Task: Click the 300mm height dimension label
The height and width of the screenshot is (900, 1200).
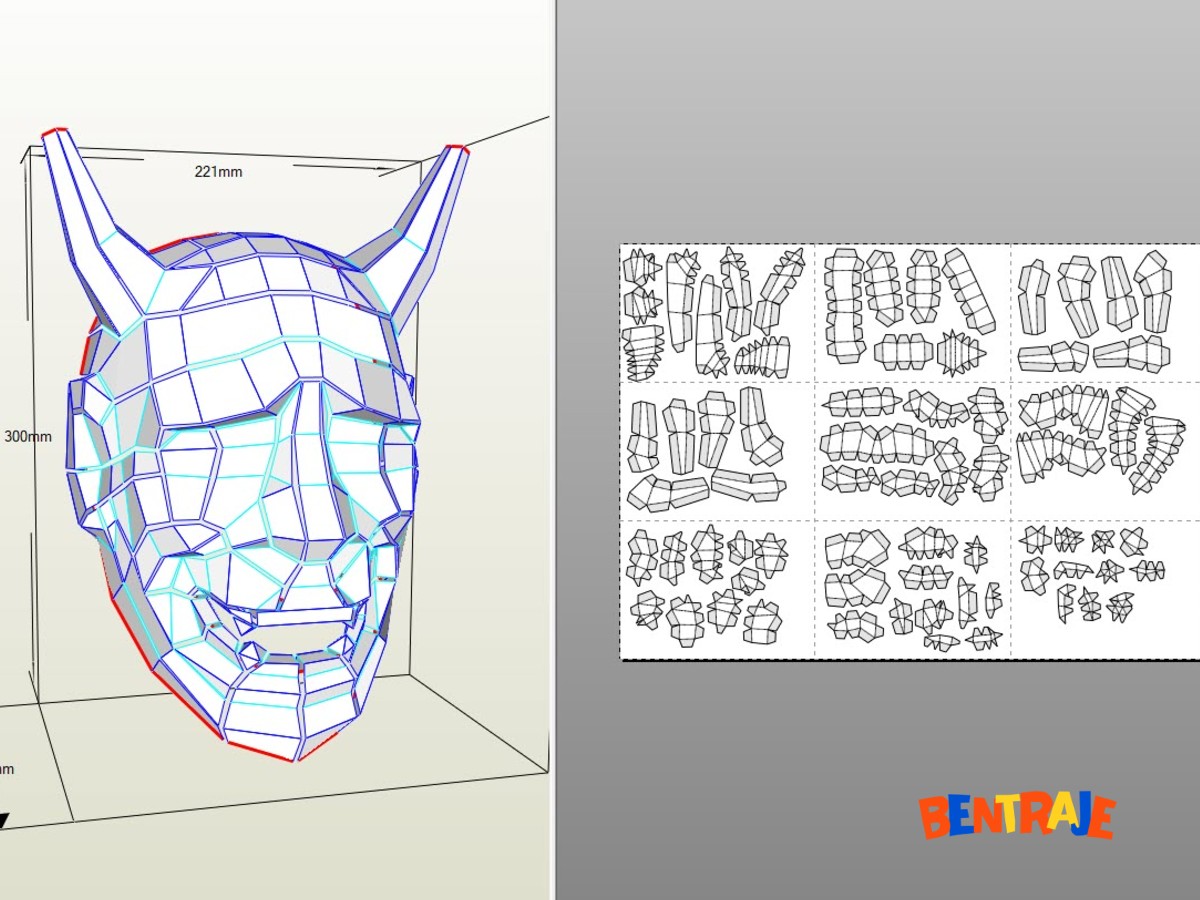Action: 27,436
